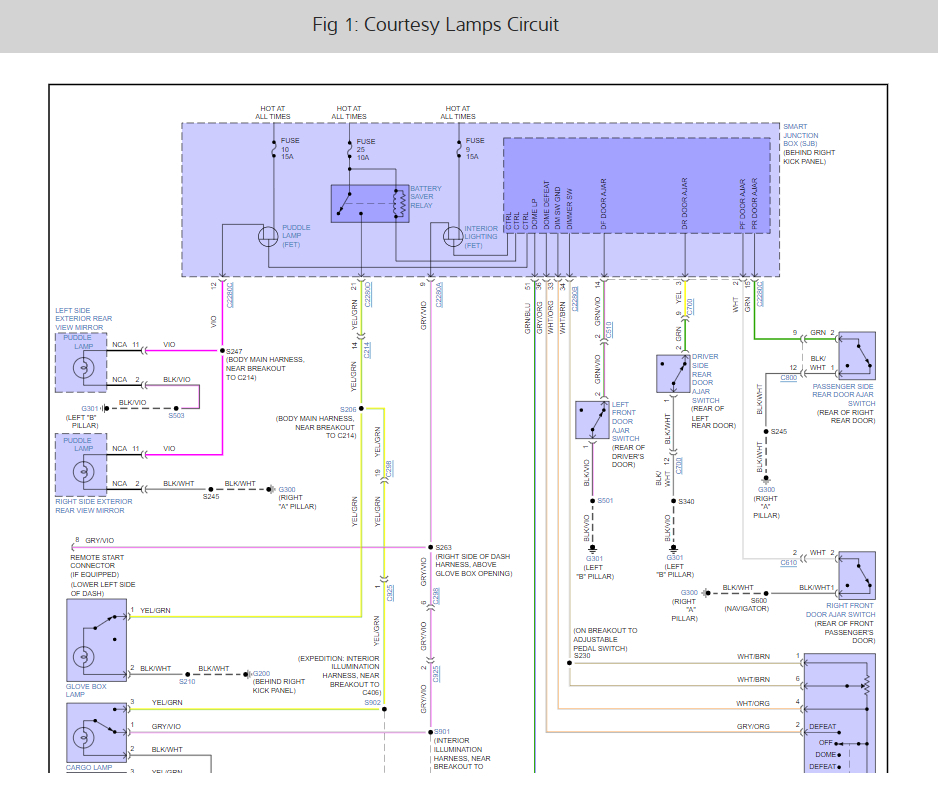Open the C800 connector link
Image resolution: width=938 pixels, height=803 pixels.
point(788,378)
